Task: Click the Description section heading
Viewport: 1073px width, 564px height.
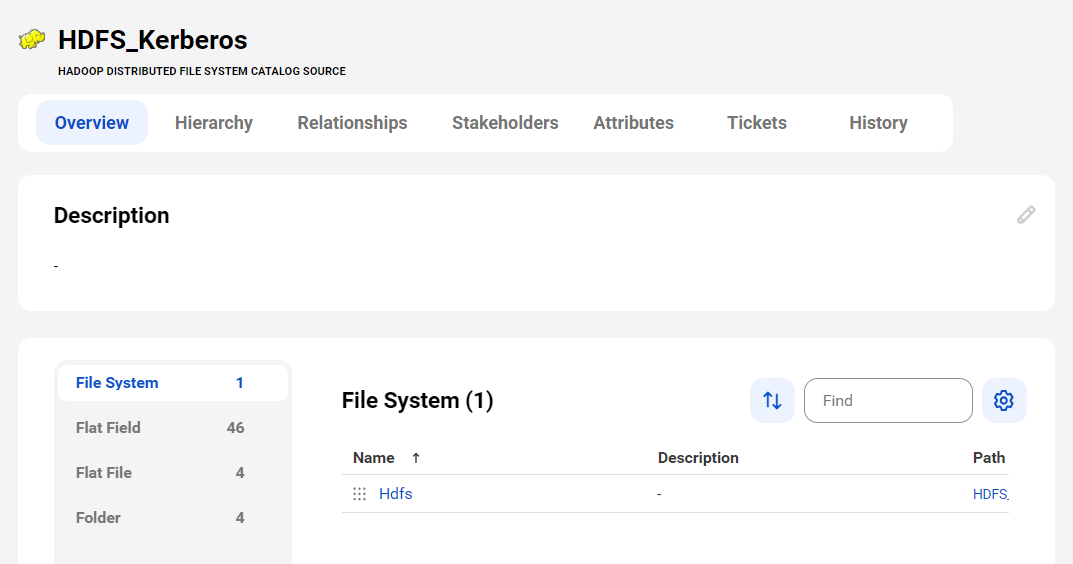Action: pyautogui.click(x=112, y=216)
